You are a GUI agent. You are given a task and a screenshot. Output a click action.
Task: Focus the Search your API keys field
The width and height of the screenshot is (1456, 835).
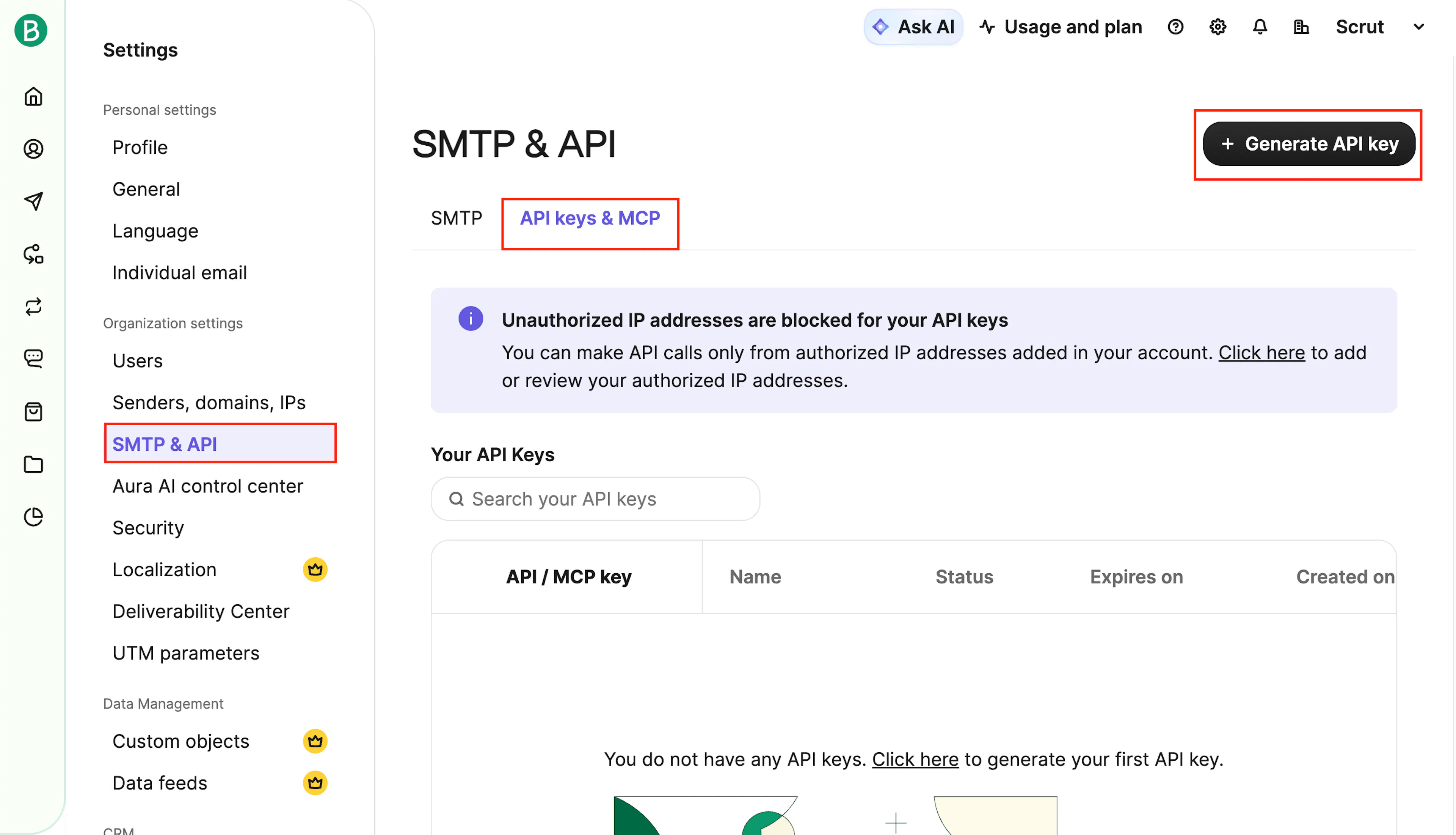(x=595, y=499)
